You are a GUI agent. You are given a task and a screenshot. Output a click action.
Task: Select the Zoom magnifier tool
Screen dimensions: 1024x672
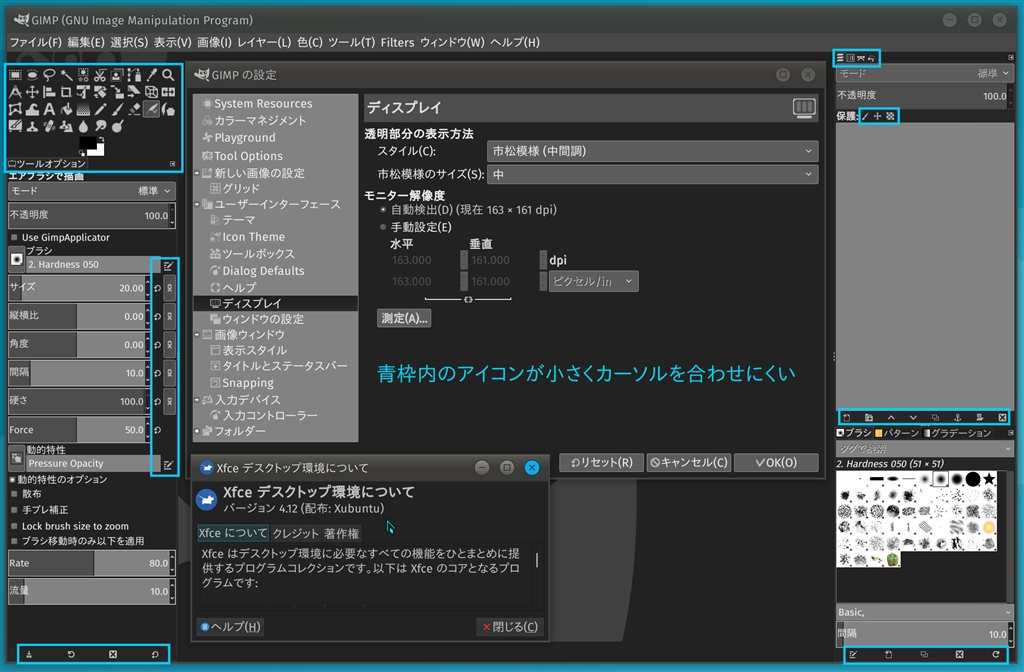(x=168, y=75)
